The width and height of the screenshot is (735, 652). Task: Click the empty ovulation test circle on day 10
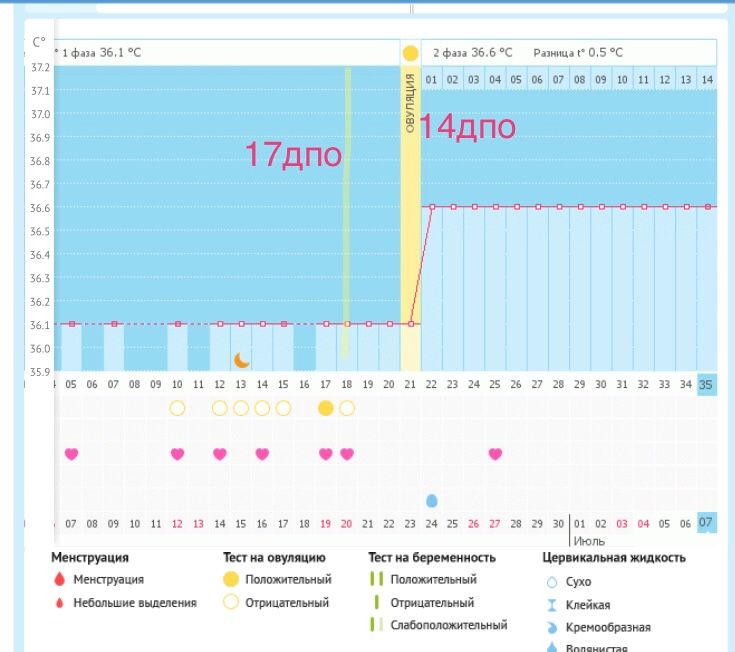coord(178,408)
